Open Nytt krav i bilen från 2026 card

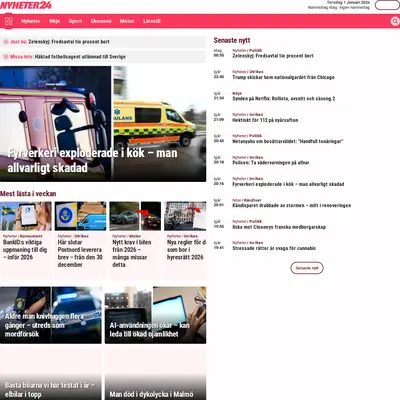(135, 240)
